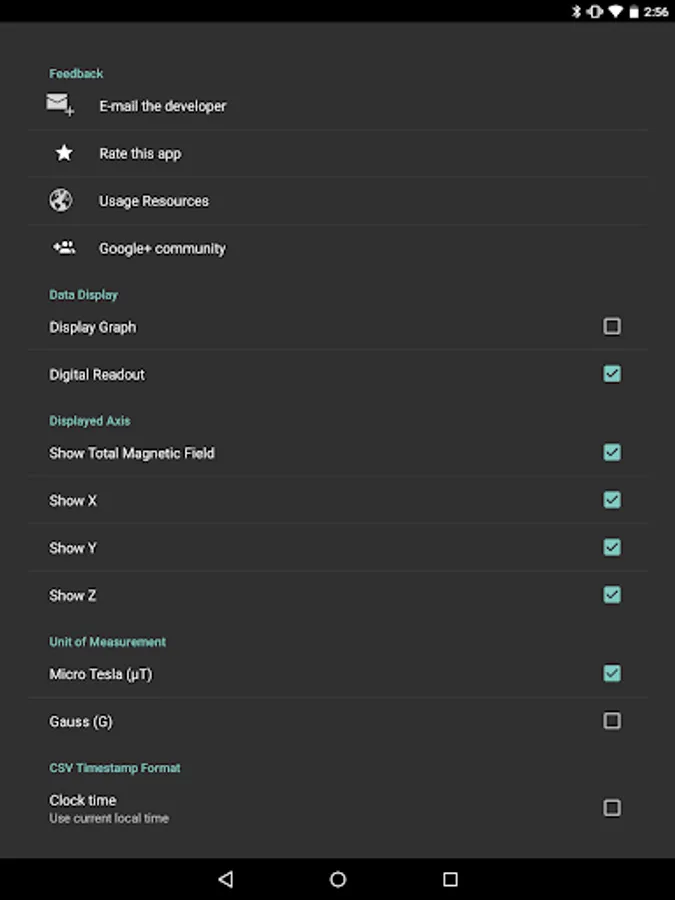Screen dimensions: 675x900
Task: Uncheck the Micro Tesla (µT) checkbox
Action: [612, 673]
